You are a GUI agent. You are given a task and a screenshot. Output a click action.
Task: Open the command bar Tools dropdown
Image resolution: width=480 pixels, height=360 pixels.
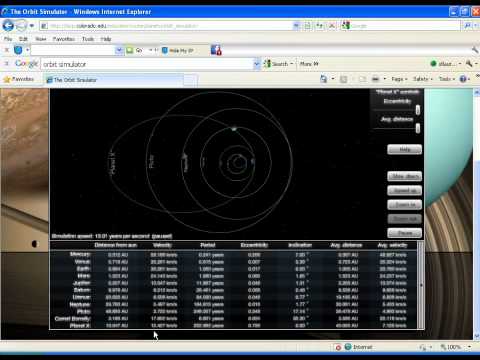pos(447,79)
